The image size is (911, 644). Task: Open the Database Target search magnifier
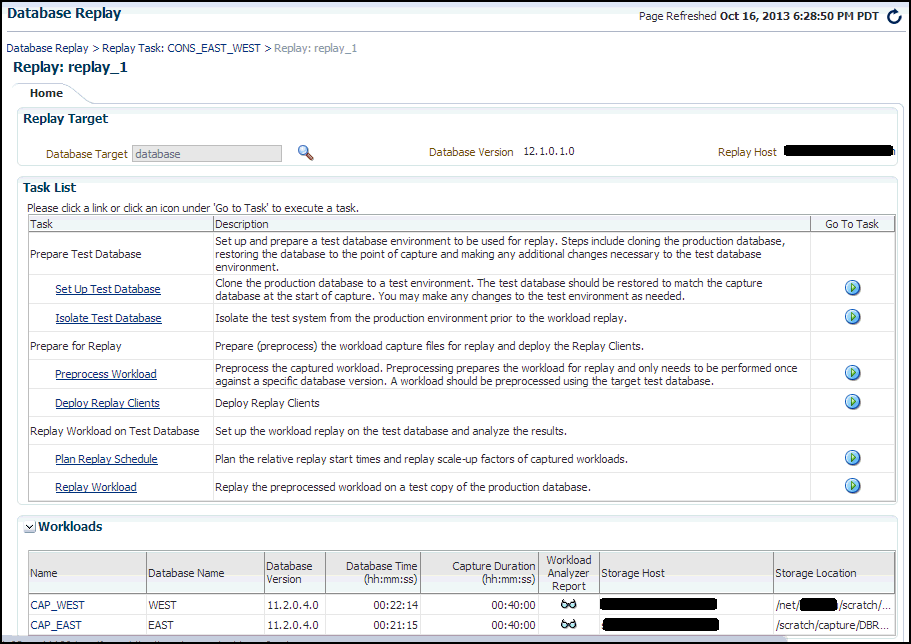tap(305, 152)
